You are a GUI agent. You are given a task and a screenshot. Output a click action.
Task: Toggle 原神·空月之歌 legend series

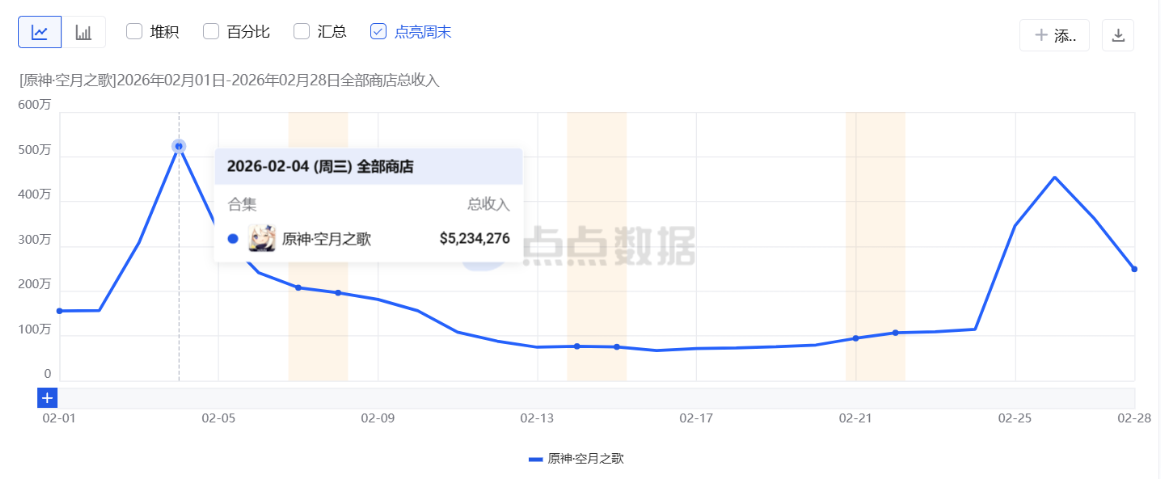[576, 459]
